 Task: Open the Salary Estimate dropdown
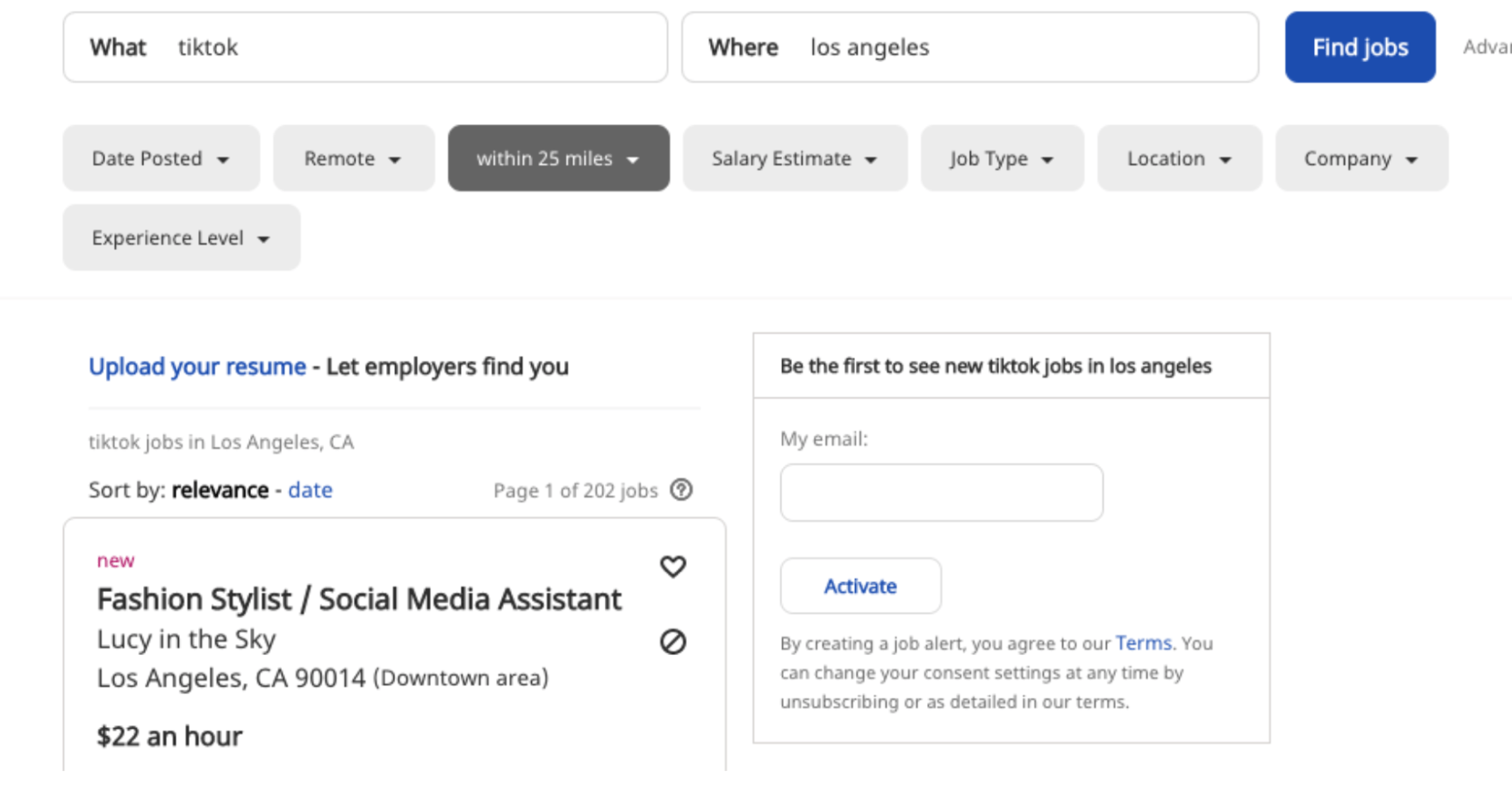[795, 158]
